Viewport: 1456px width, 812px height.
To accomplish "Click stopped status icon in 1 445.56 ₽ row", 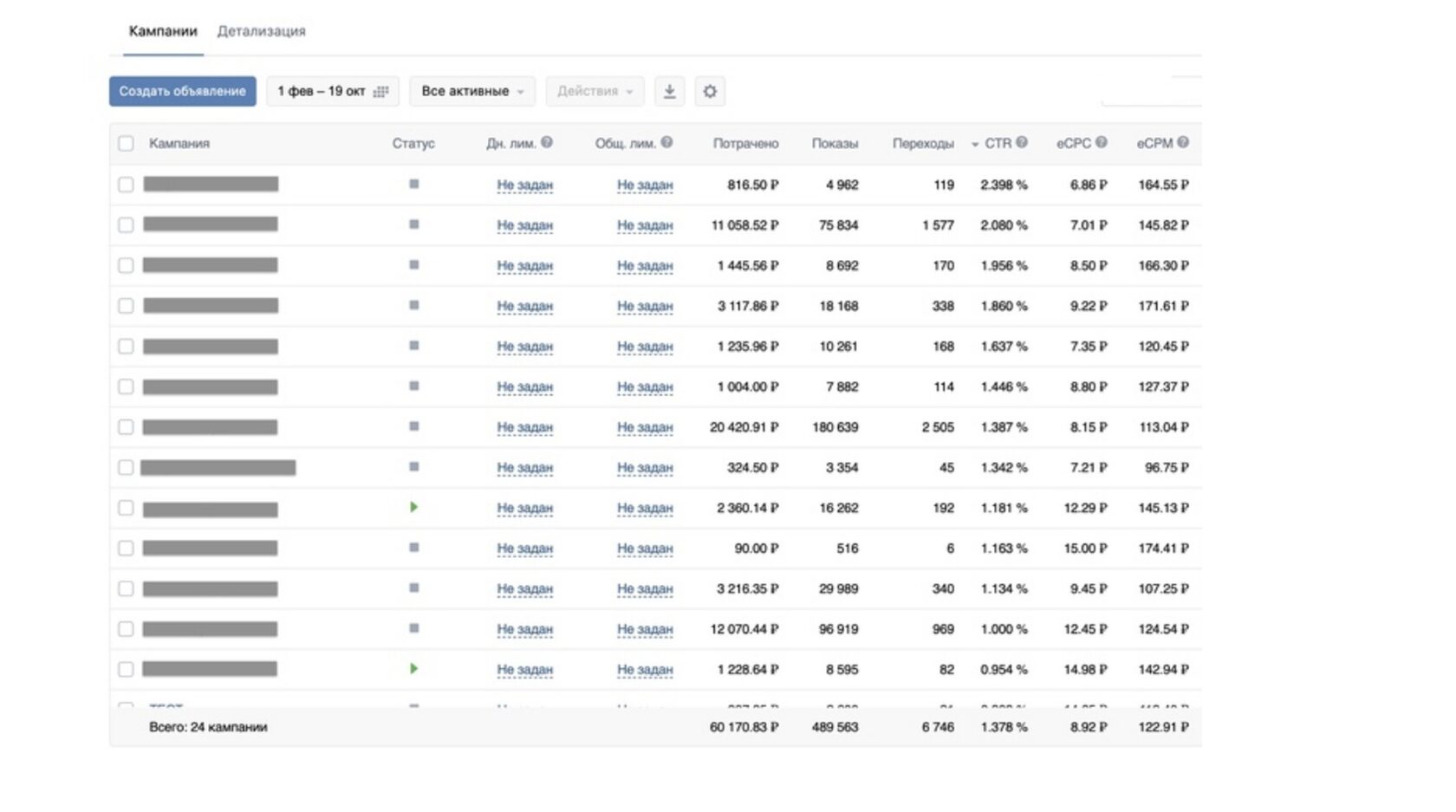I will 413,264.
